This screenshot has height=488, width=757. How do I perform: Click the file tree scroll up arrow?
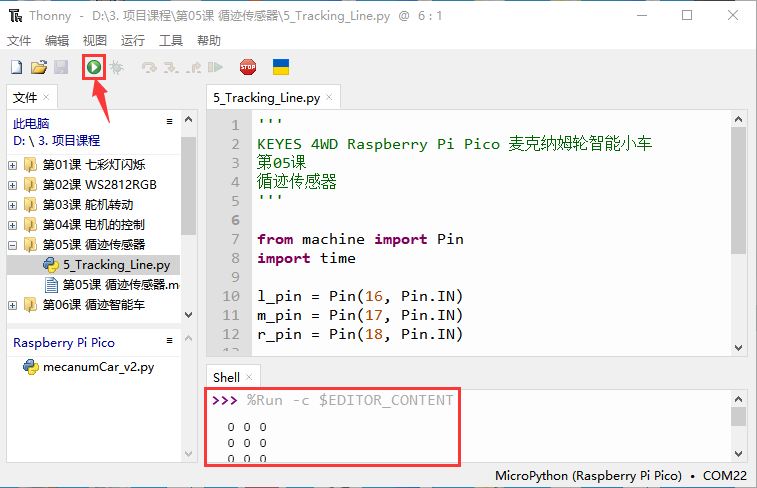pyautogui.click(x=189, y=119)
